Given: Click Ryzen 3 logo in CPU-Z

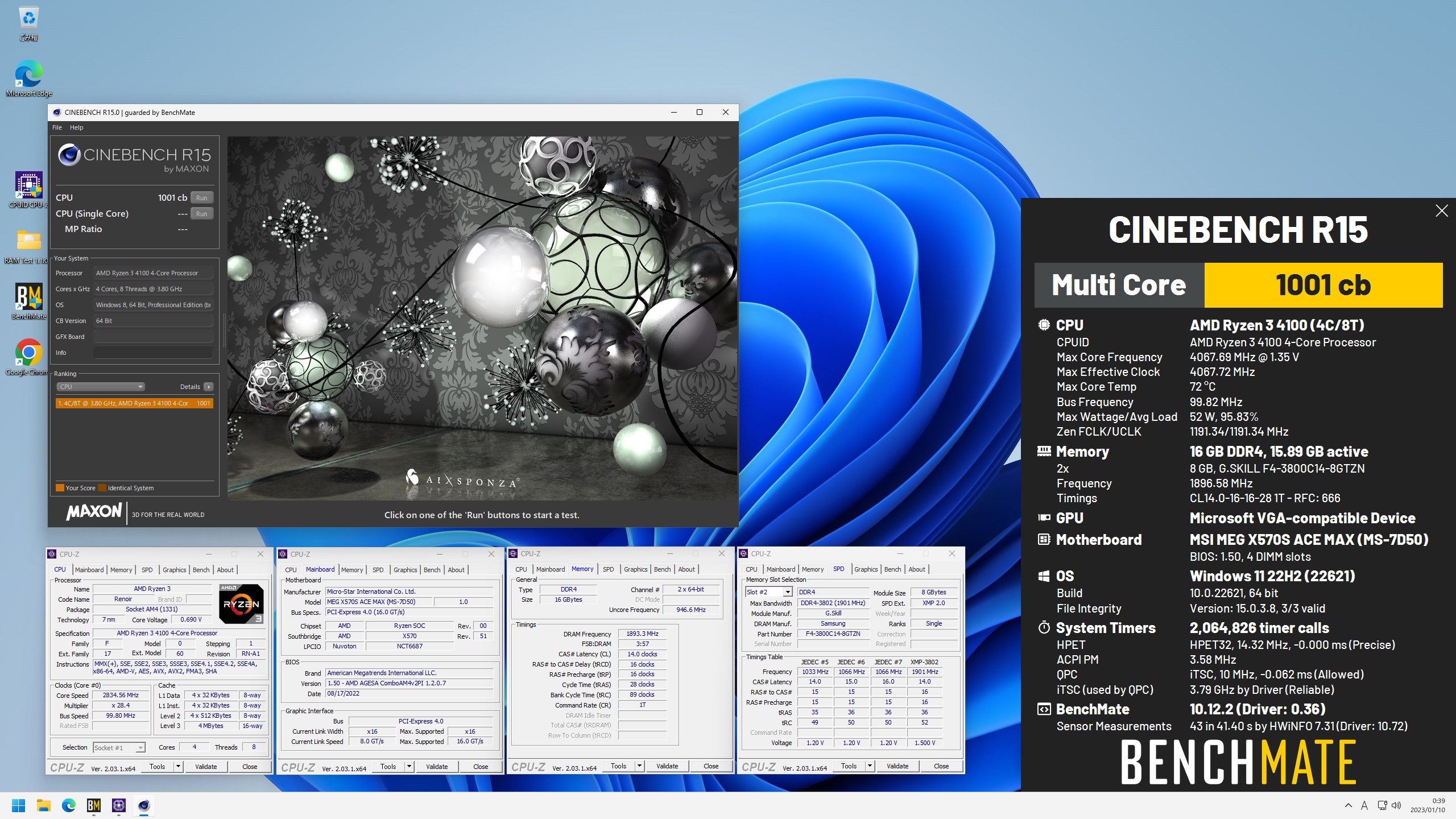Looking at the screenshot, I should 241,604.
